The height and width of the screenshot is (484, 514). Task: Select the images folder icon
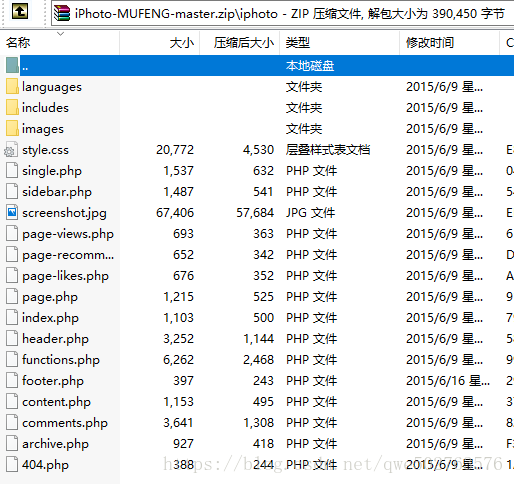(x=12, y=128)
